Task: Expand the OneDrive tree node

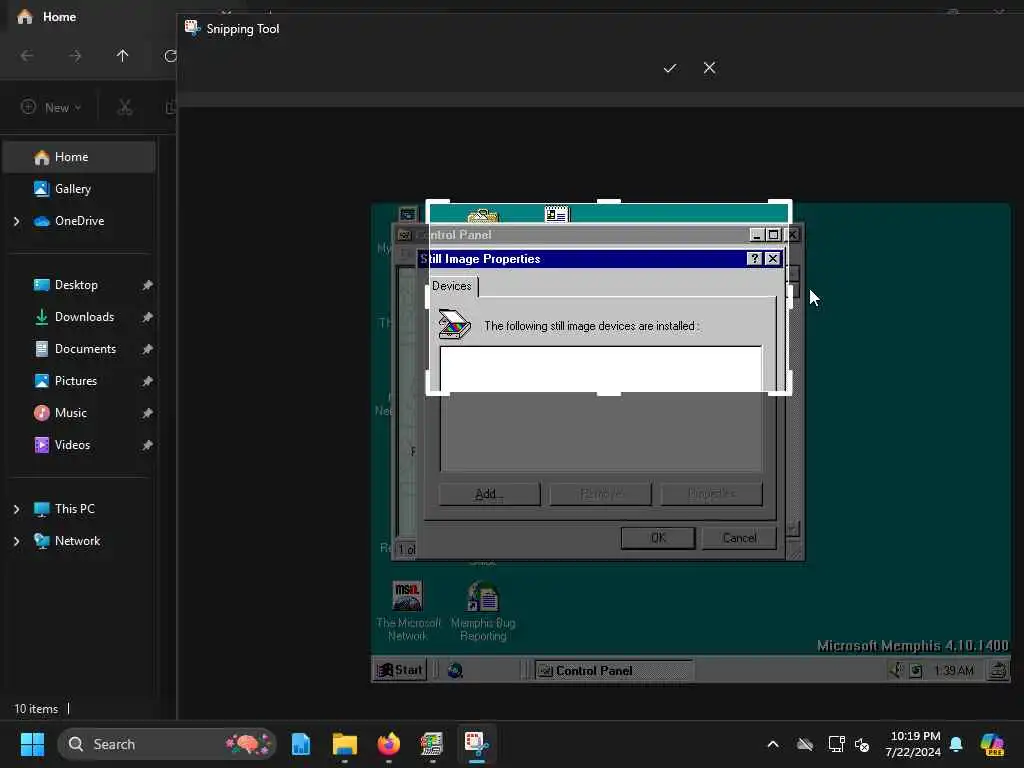Action: [x=16, y=221]
